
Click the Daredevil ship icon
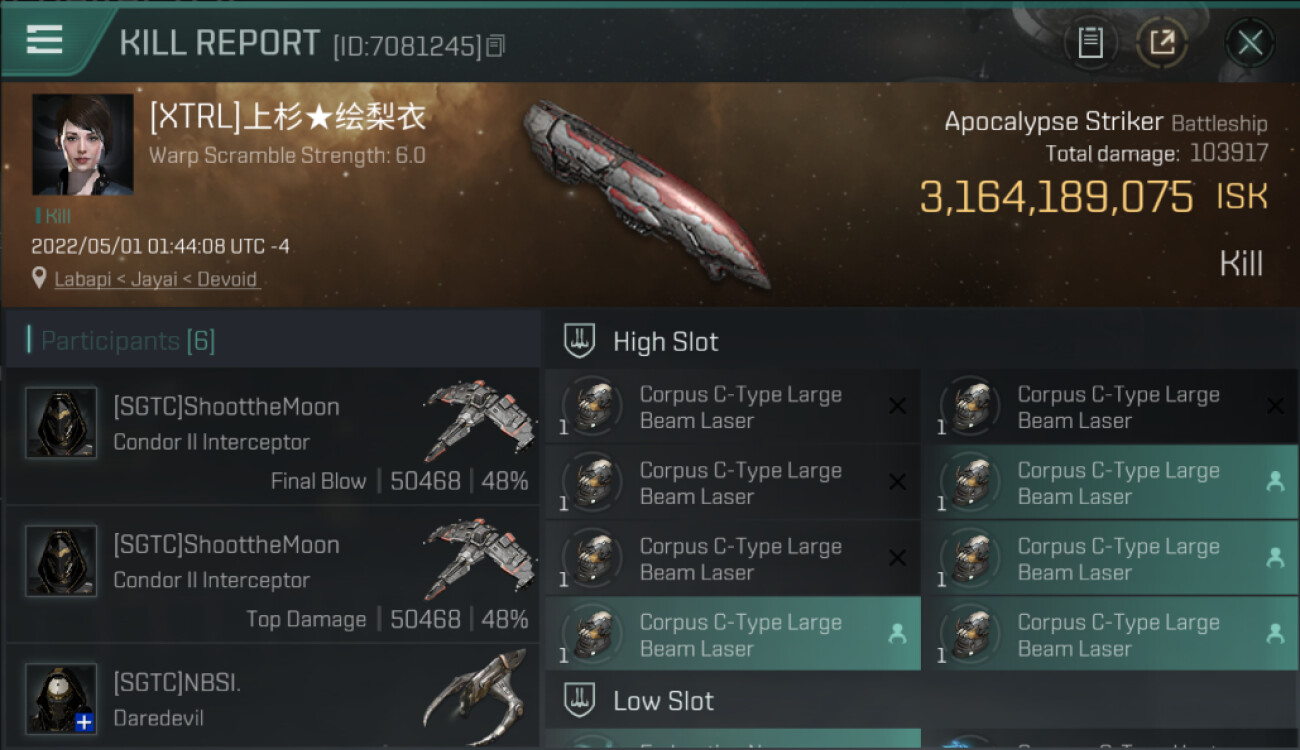(x=478, y=695)
